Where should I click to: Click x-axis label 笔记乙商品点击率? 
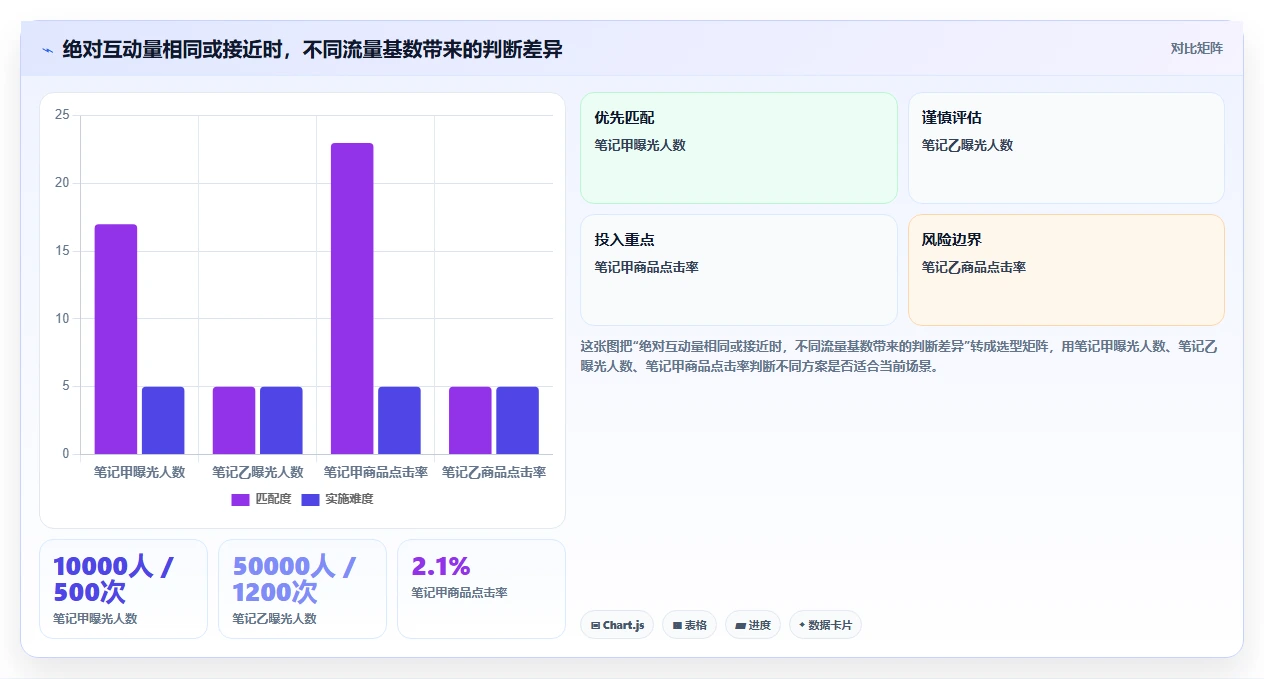click(x=493, y=472)
